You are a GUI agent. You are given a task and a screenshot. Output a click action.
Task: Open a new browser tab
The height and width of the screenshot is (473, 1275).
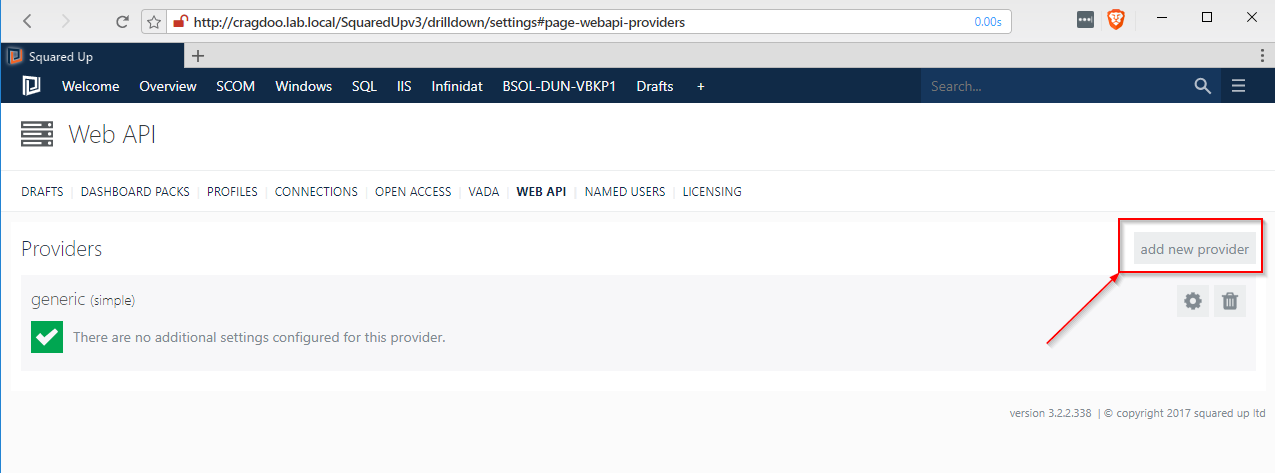coord(198,56)
